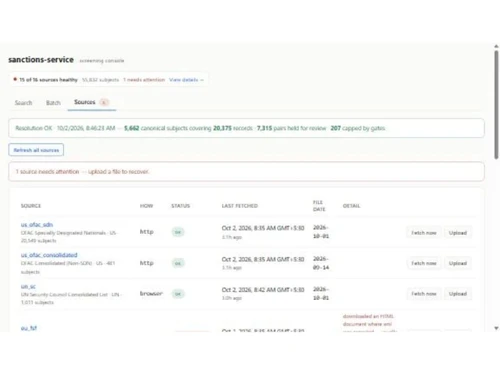Click the DETAIL column header
The width and height of the screenshot is (500, 375).
351,206
